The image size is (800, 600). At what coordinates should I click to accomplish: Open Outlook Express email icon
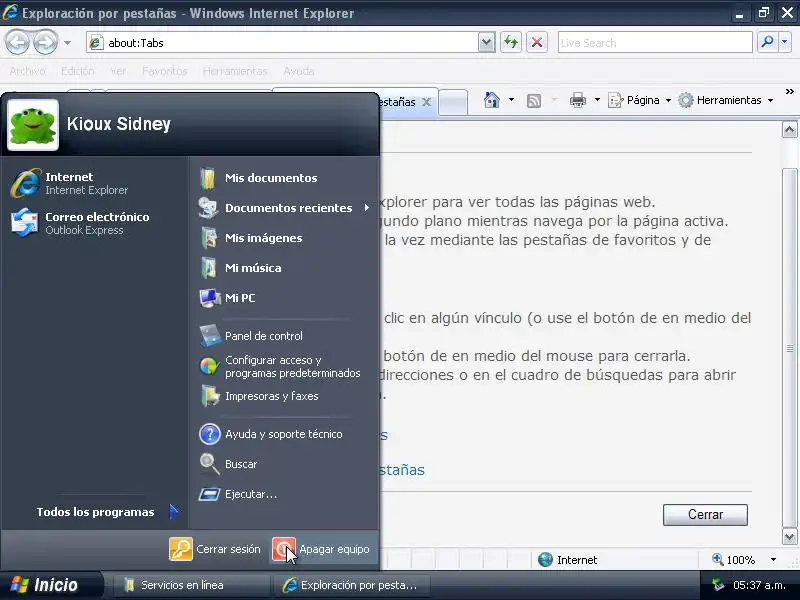(x=24, y=223)
